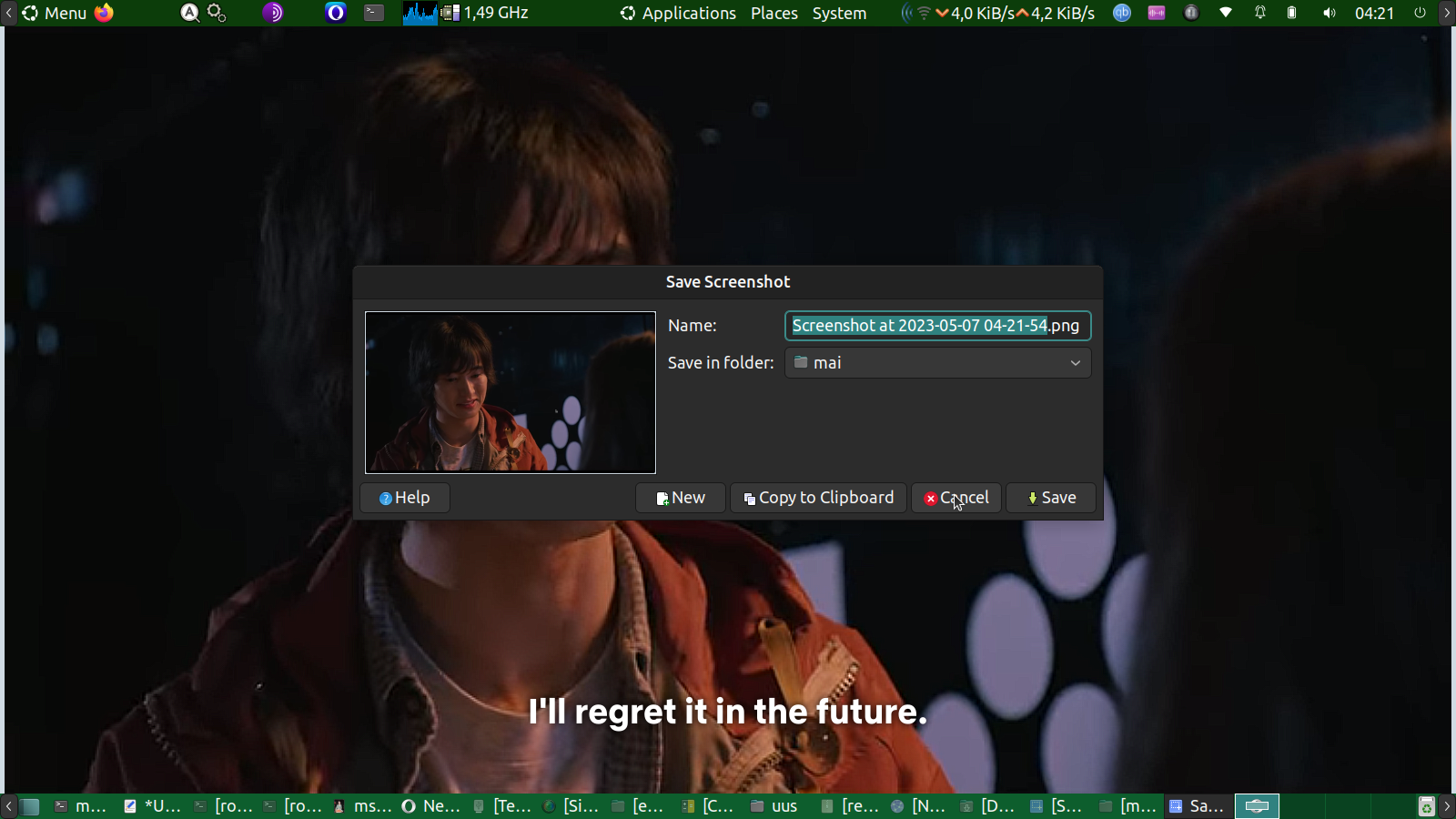Click New to take another screenshot

pos(681,498)
